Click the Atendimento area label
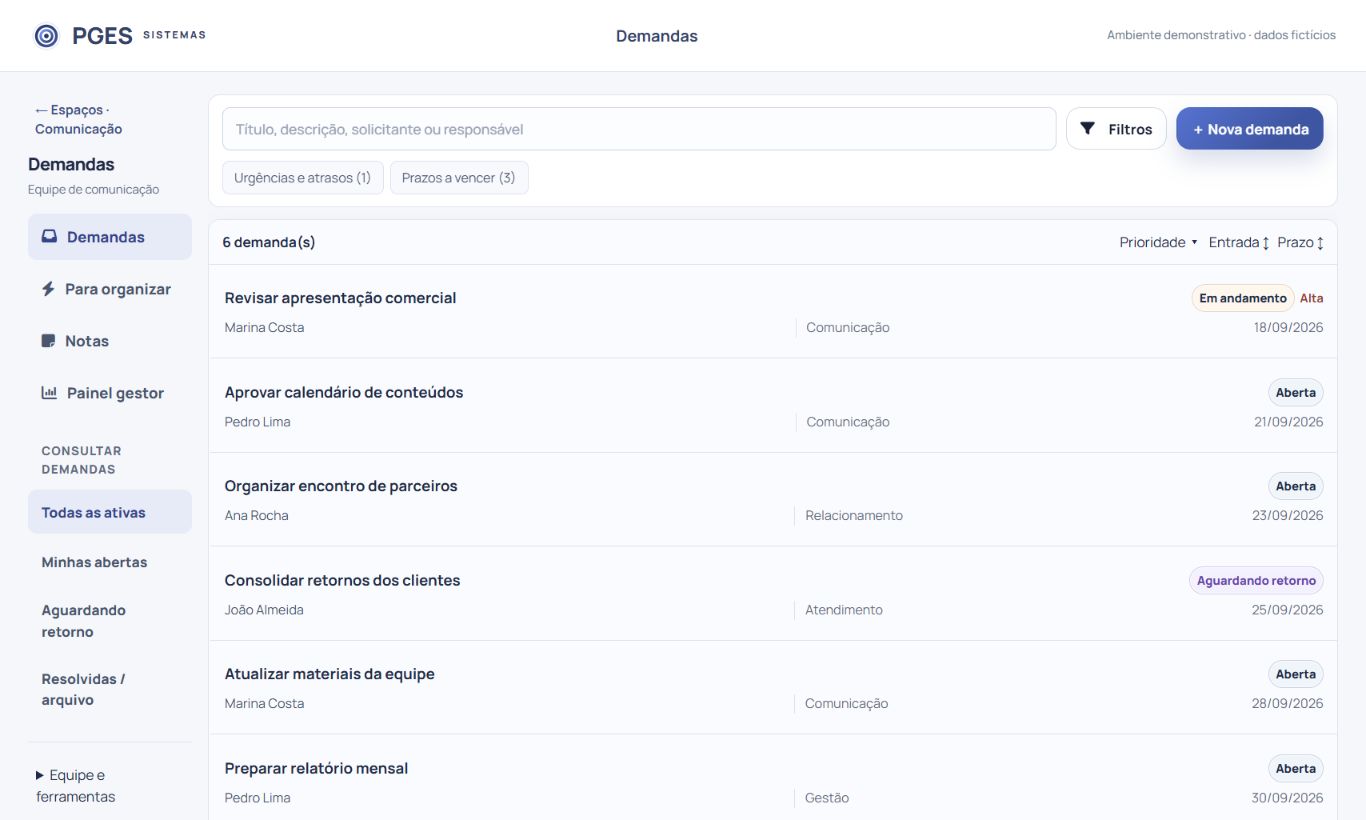This screenshot has width=1366, height=820. [844, 610]
